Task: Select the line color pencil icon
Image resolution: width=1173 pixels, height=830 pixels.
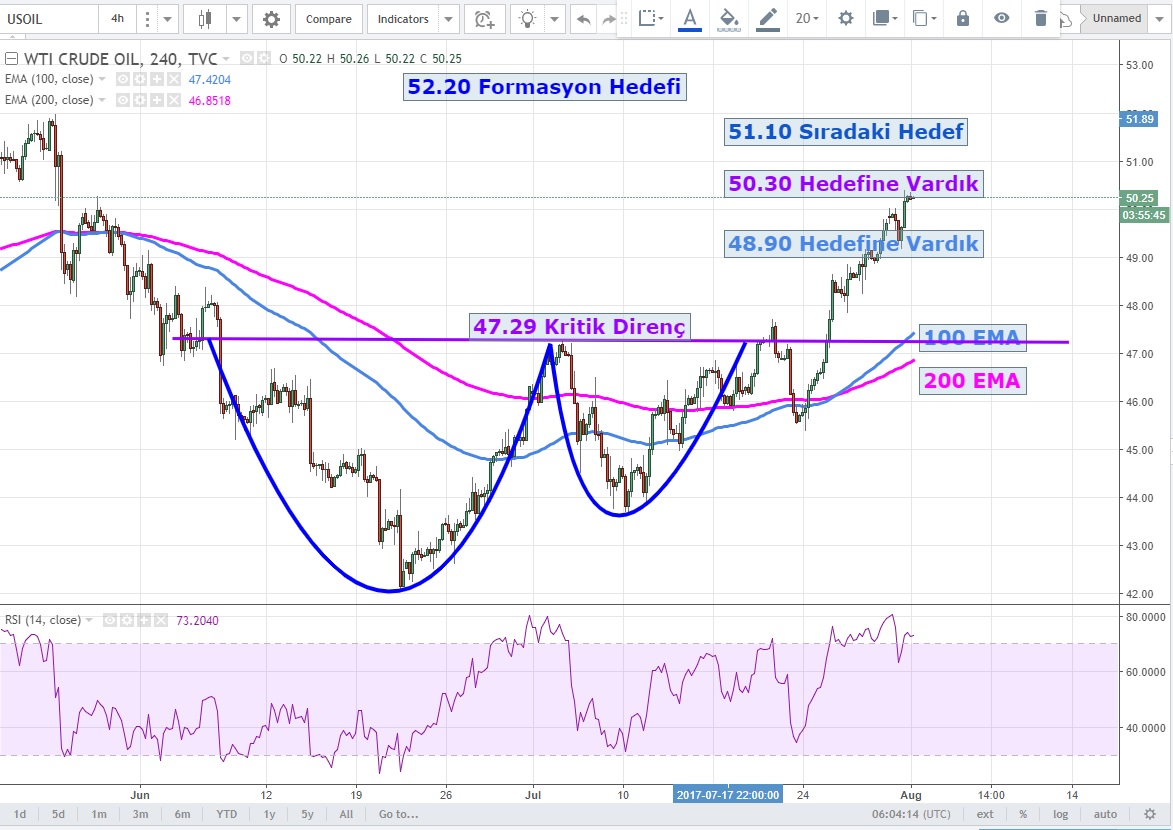Action: pos(767,18)
